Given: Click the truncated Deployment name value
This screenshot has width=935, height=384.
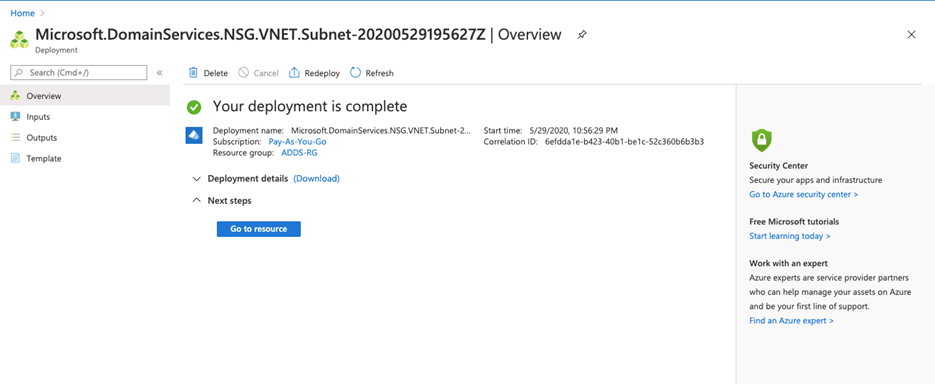Looking at the screenshot, I should [380, 130].
